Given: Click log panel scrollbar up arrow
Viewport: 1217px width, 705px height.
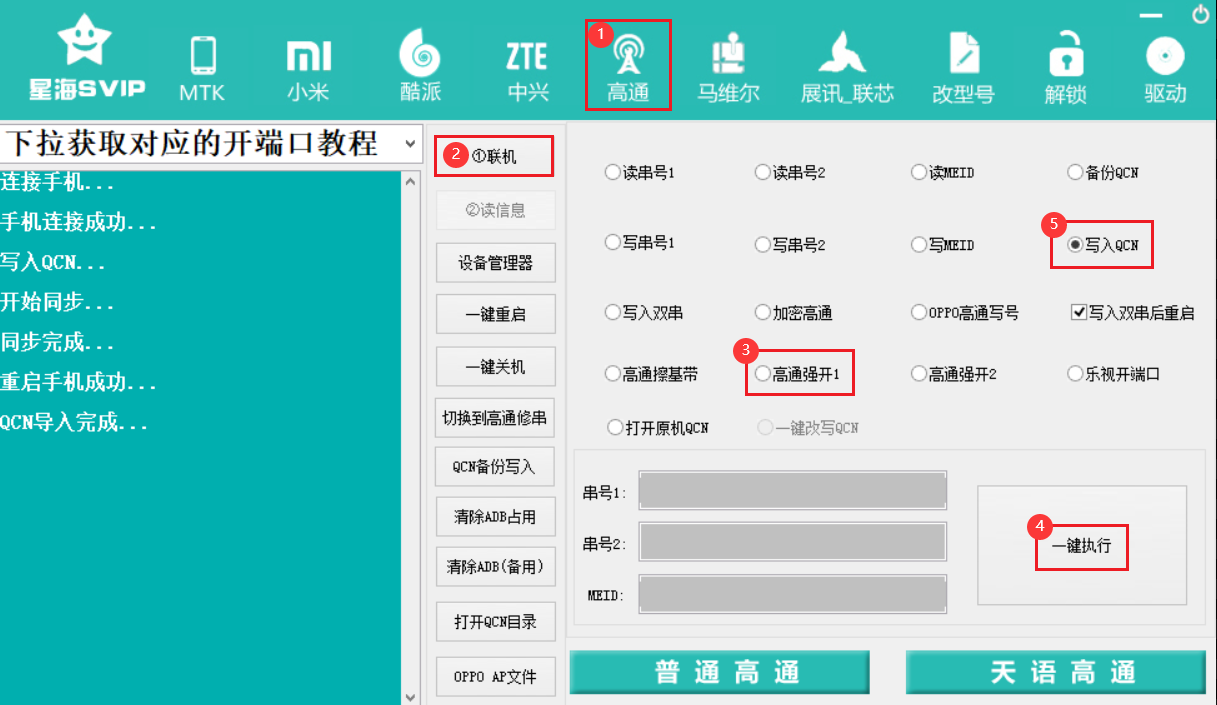Looking at the screenshot, I should (412, 181).
